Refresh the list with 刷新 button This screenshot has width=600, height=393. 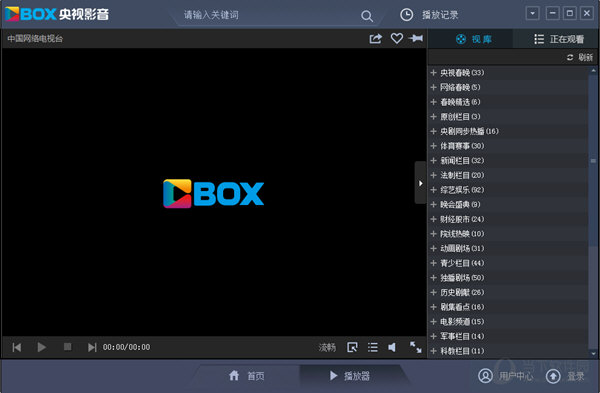(580, 57)
